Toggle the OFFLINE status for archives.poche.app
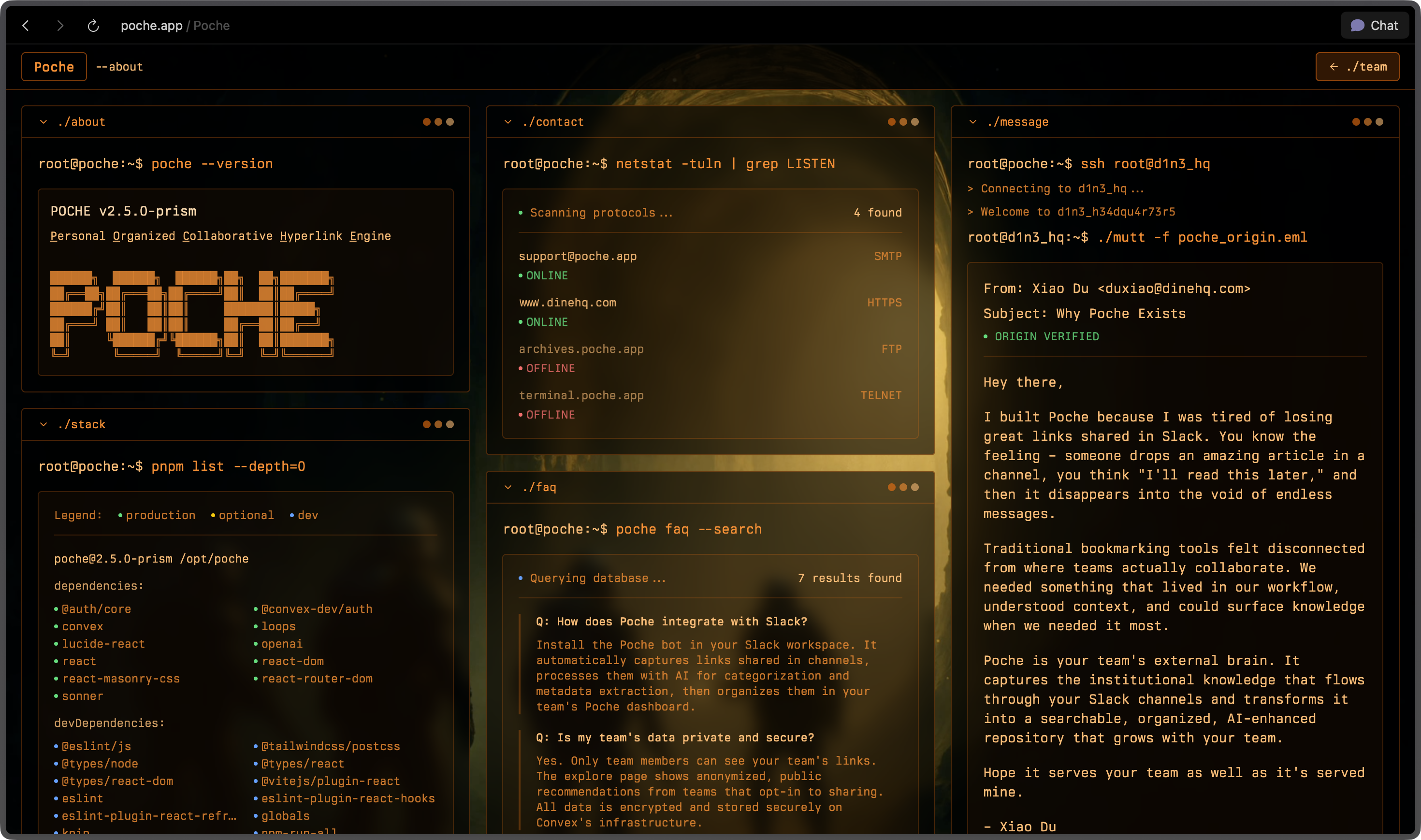The image size is (1421, 840). click(547, 368)
